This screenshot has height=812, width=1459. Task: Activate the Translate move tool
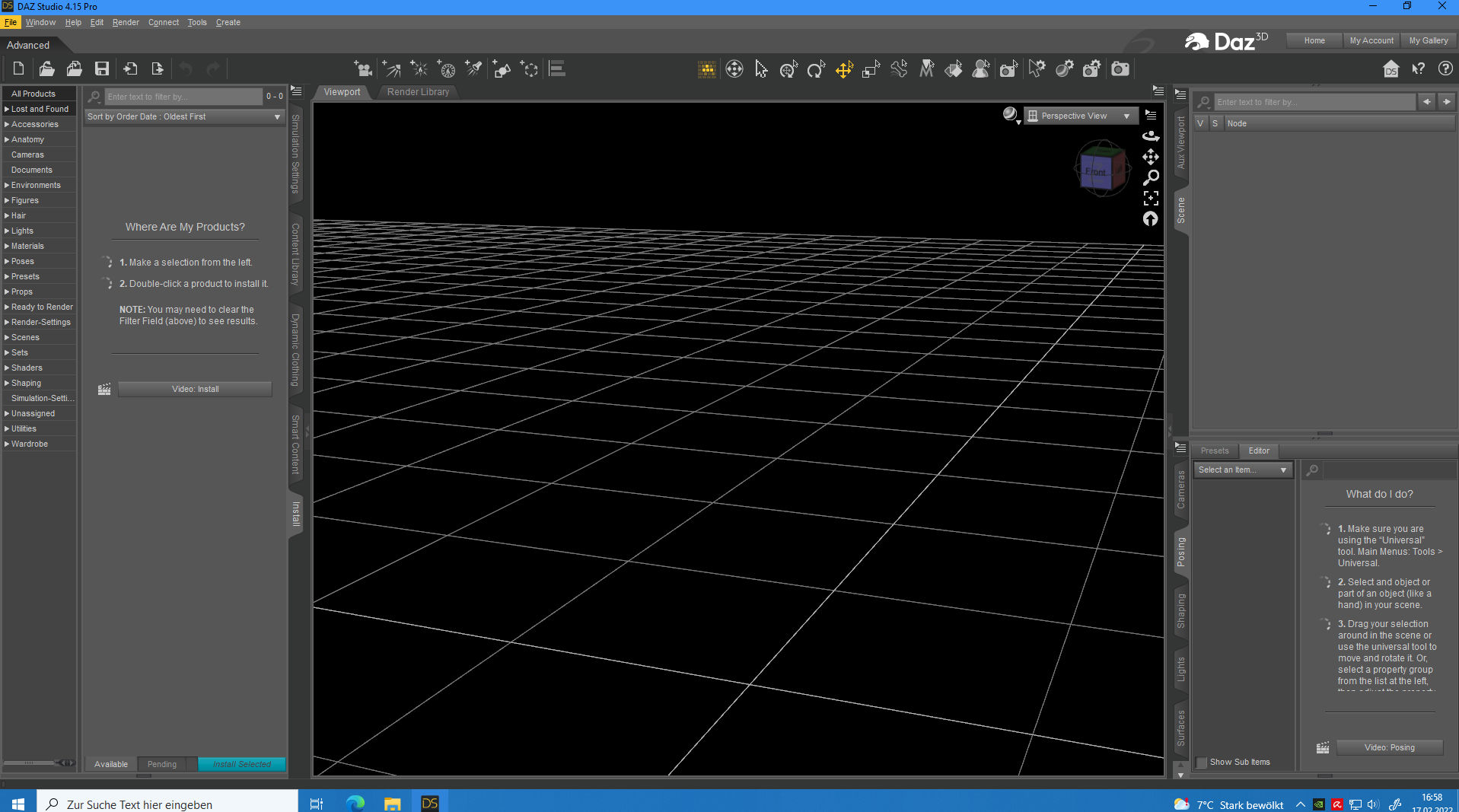(x=843, y=69)
